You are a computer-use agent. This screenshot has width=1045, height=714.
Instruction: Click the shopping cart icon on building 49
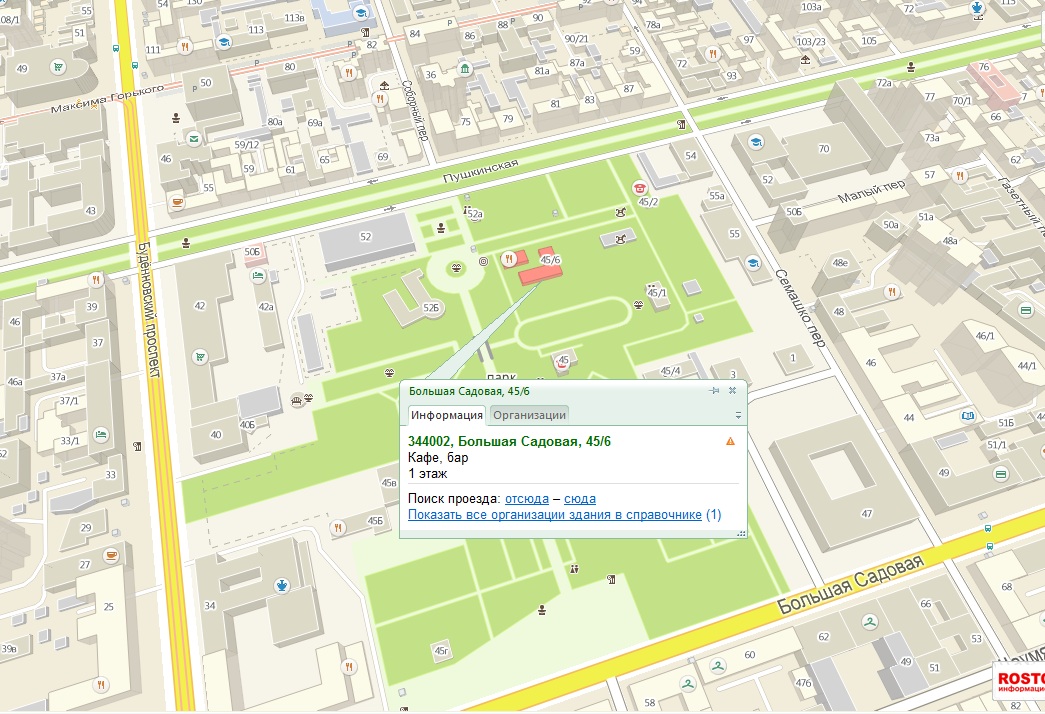click(59, 67)
